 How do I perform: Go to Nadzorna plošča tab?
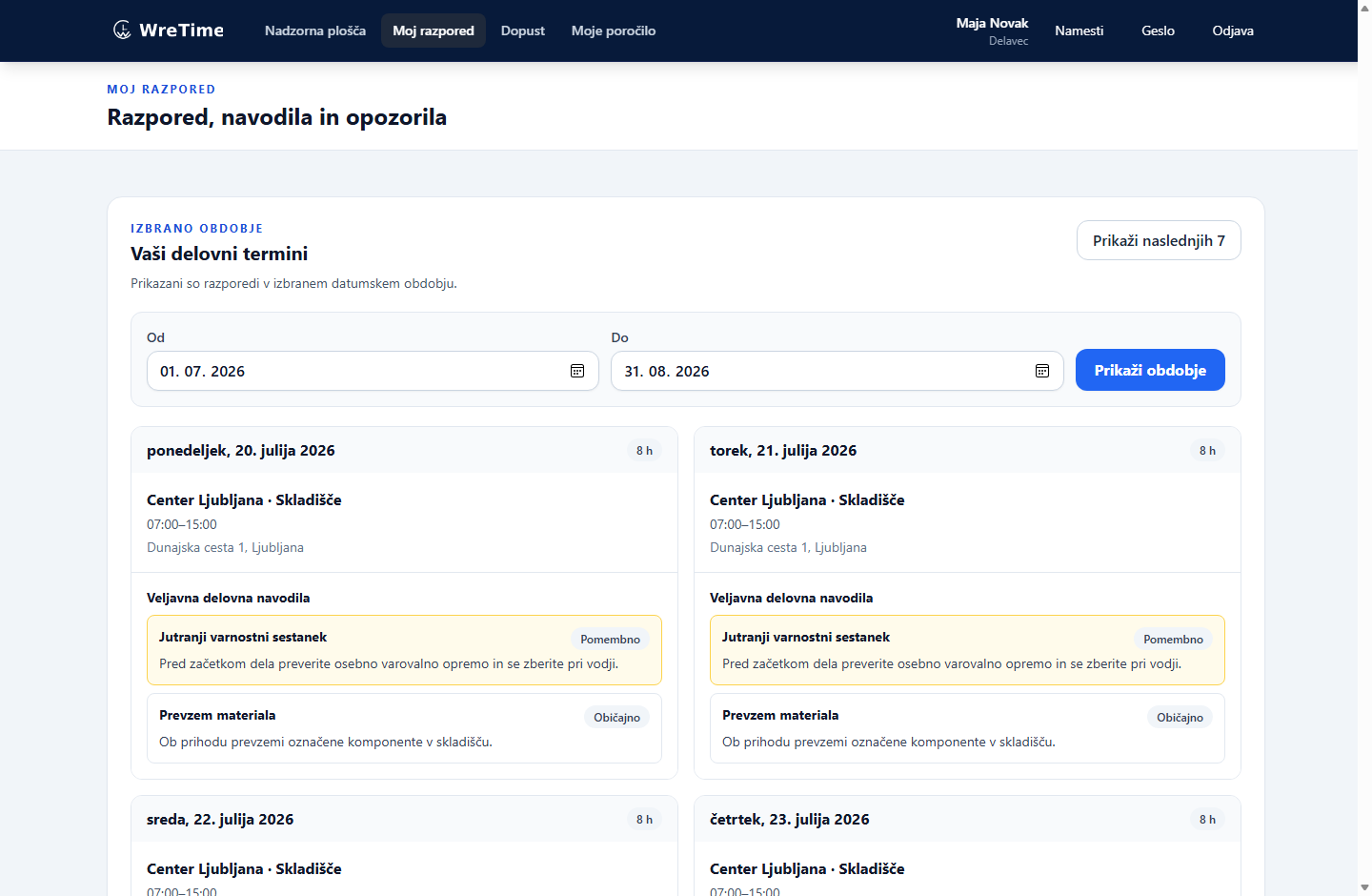(x=315, y=31)
